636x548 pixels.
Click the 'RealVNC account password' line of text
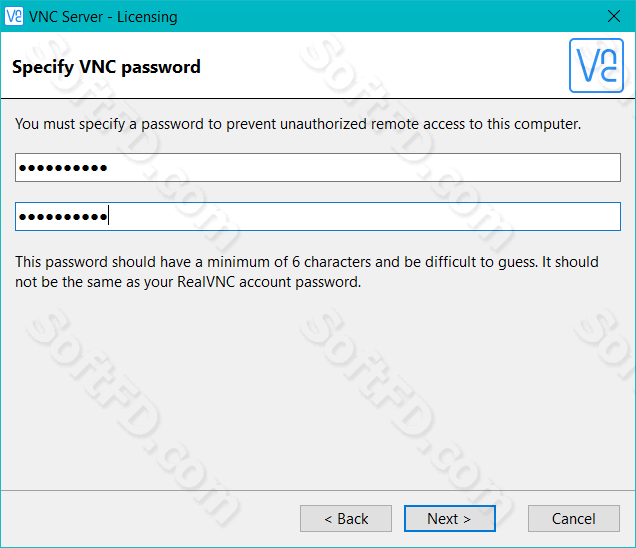[x=188, y=282]
